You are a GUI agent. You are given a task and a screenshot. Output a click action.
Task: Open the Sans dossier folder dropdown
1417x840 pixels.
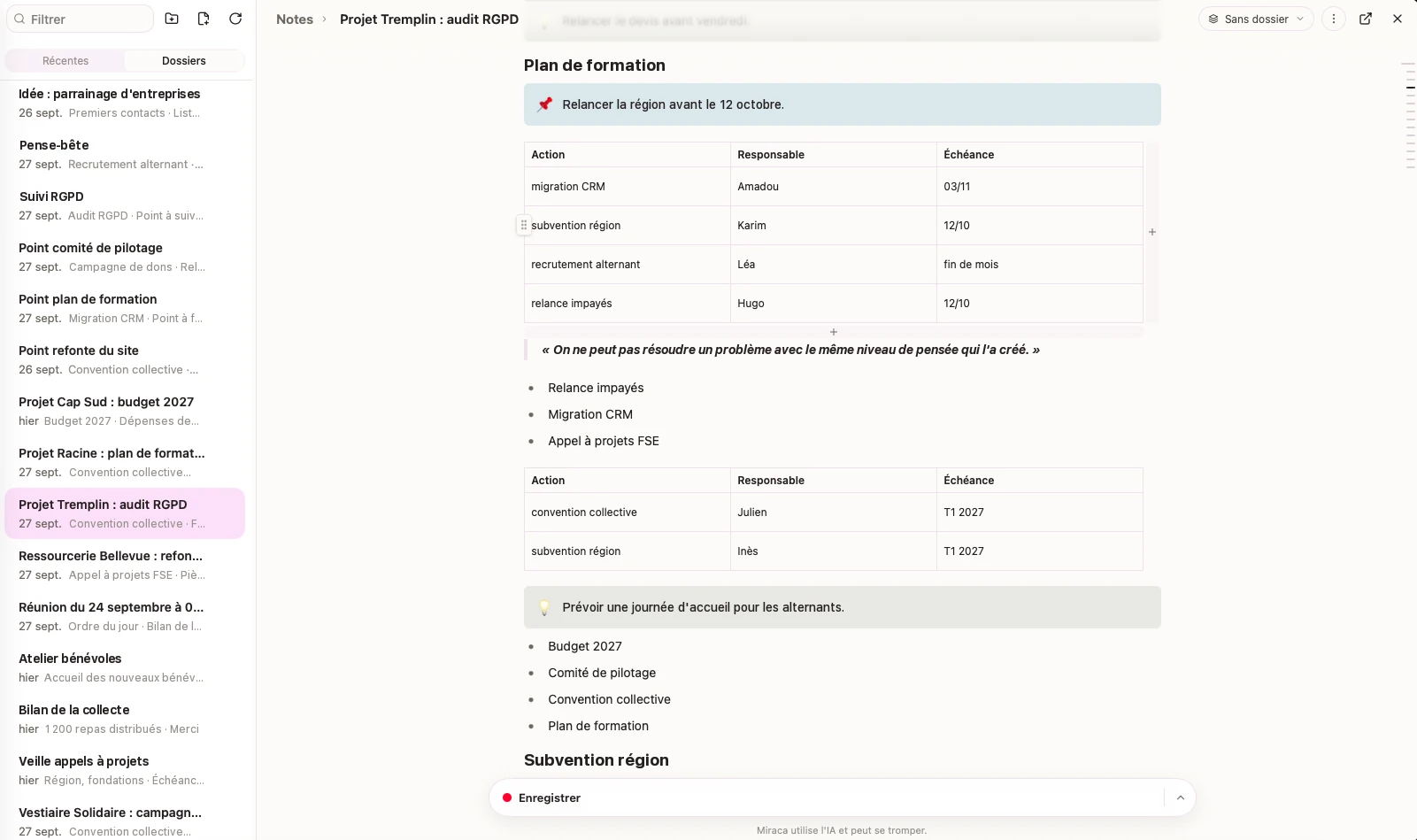point(1256,19)
